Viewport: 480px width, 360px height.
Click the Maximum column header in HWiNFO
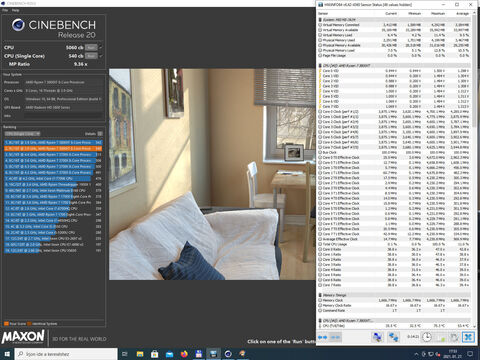438,14
